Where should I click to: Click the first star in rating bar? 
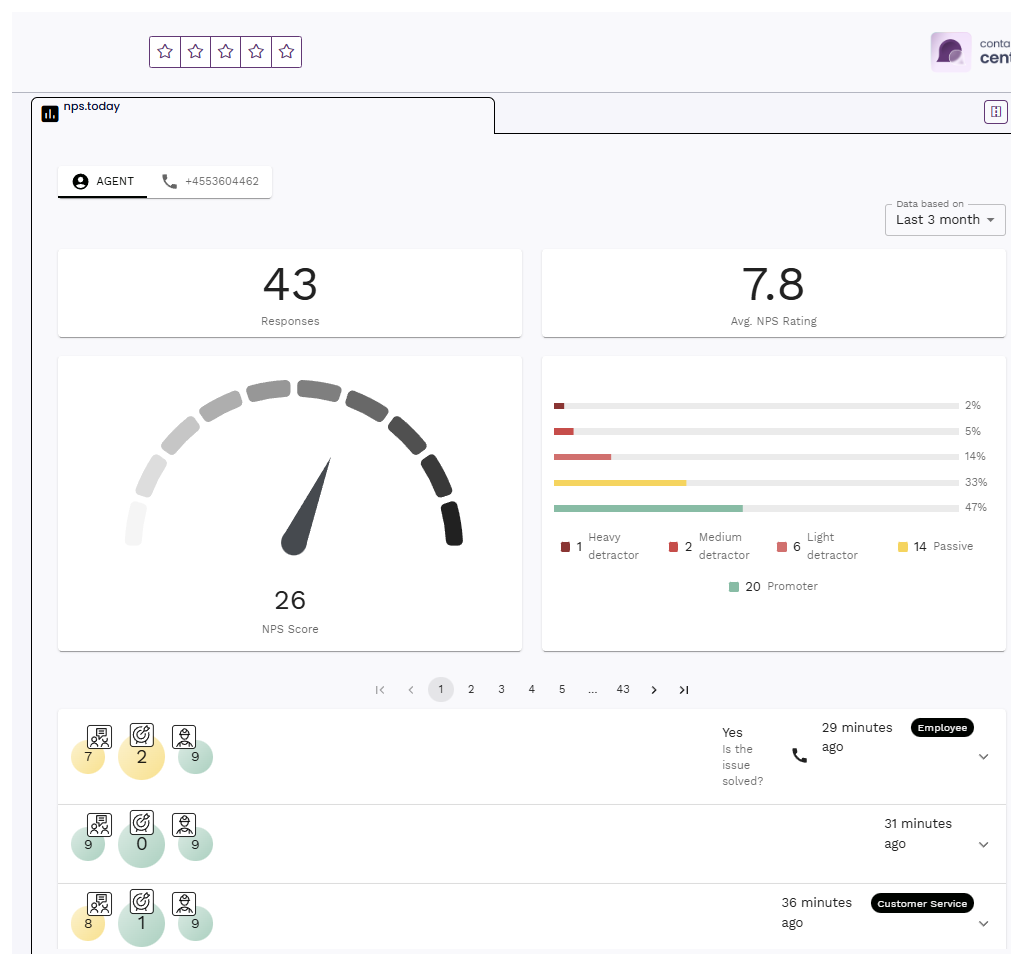(165, 52)
